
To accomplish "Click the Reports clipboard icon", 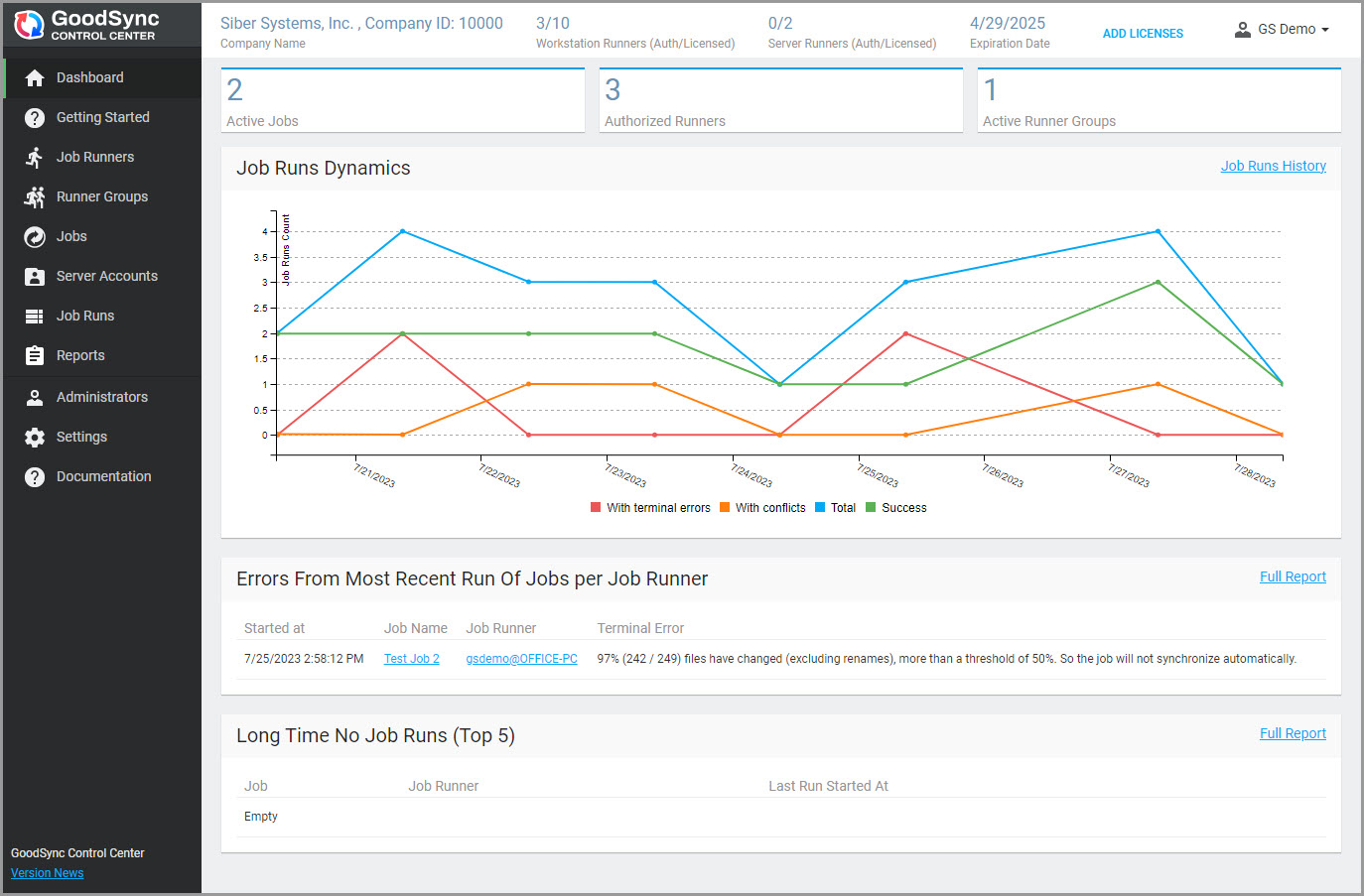I will point(35,356).
